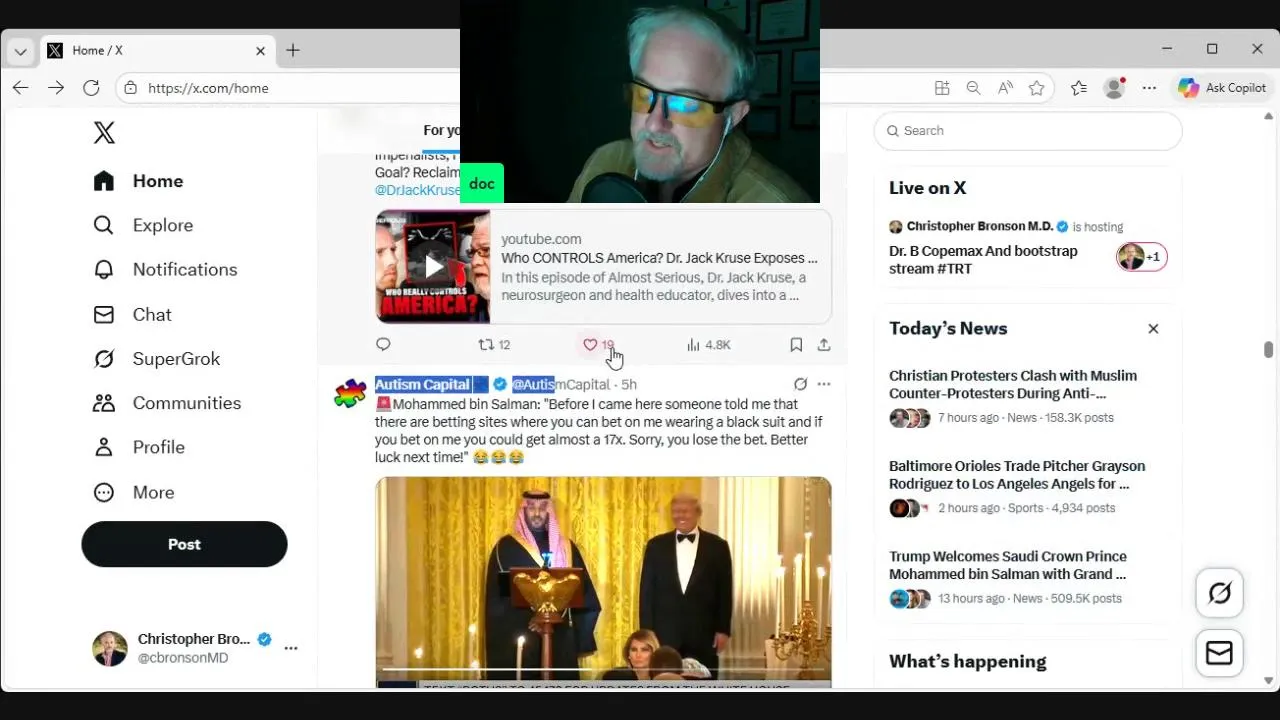Open account menu dots beside Christopher Bro...
This screenshot has width=1280, height=720.
point(291,648)
